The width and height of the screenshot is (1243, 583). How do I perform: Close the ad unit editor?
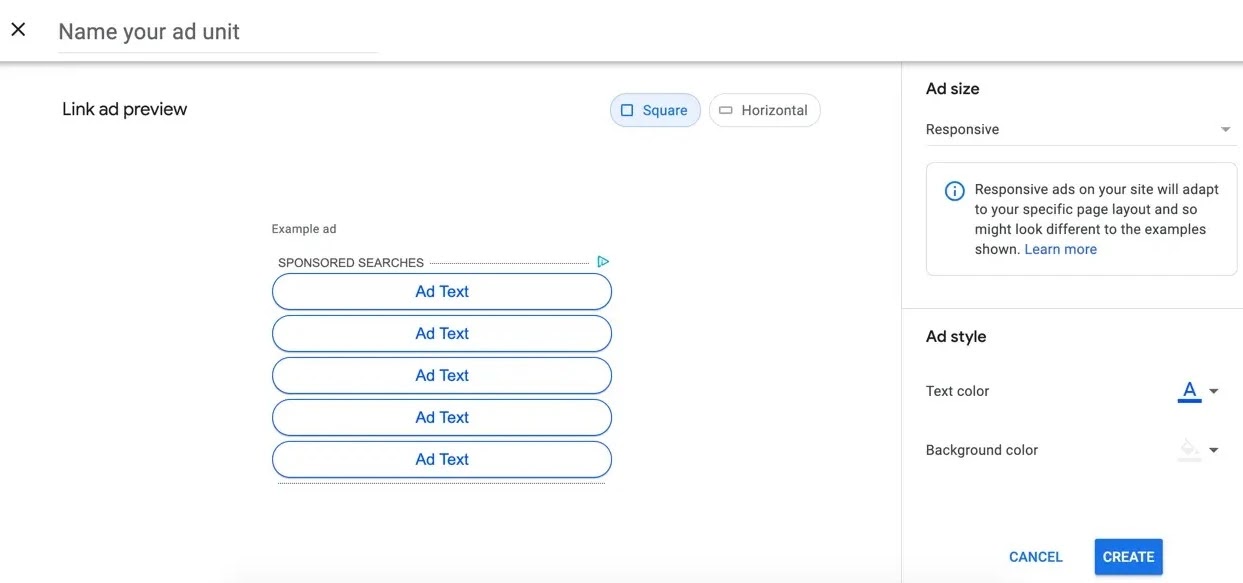(x=18, y=30)
